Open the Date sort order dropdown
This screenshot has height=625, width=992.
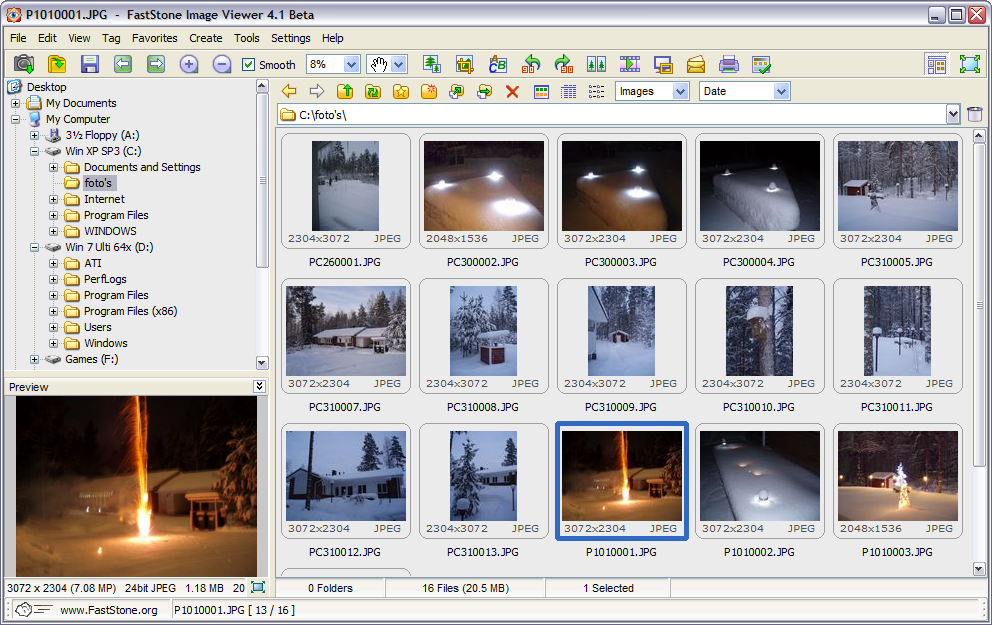click(781, 91)
